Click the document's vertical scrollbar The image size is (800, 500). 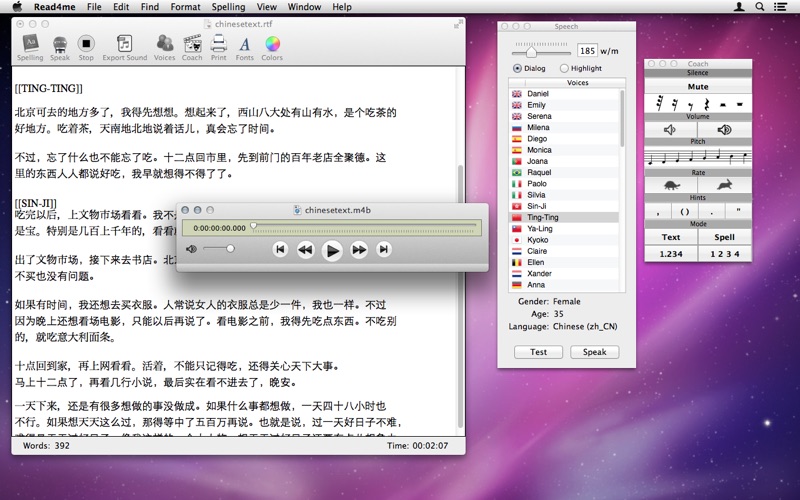click(x=461, y=296)
